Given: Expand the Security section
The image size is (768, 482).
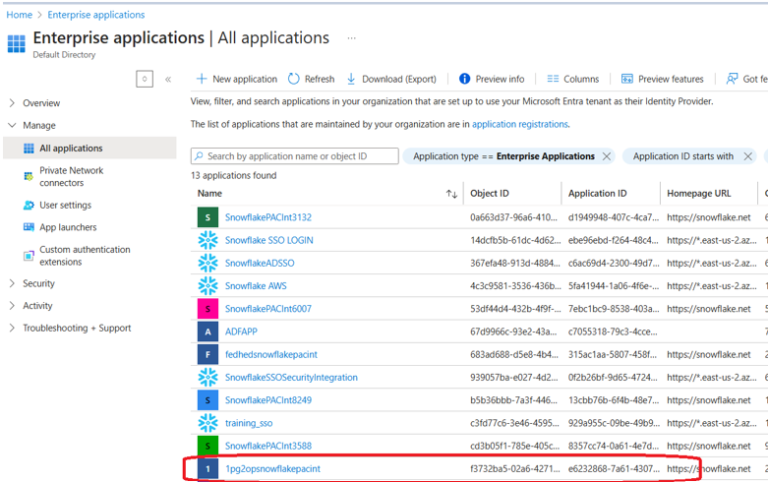Looking at the screenshot, I should click(12, 283).
